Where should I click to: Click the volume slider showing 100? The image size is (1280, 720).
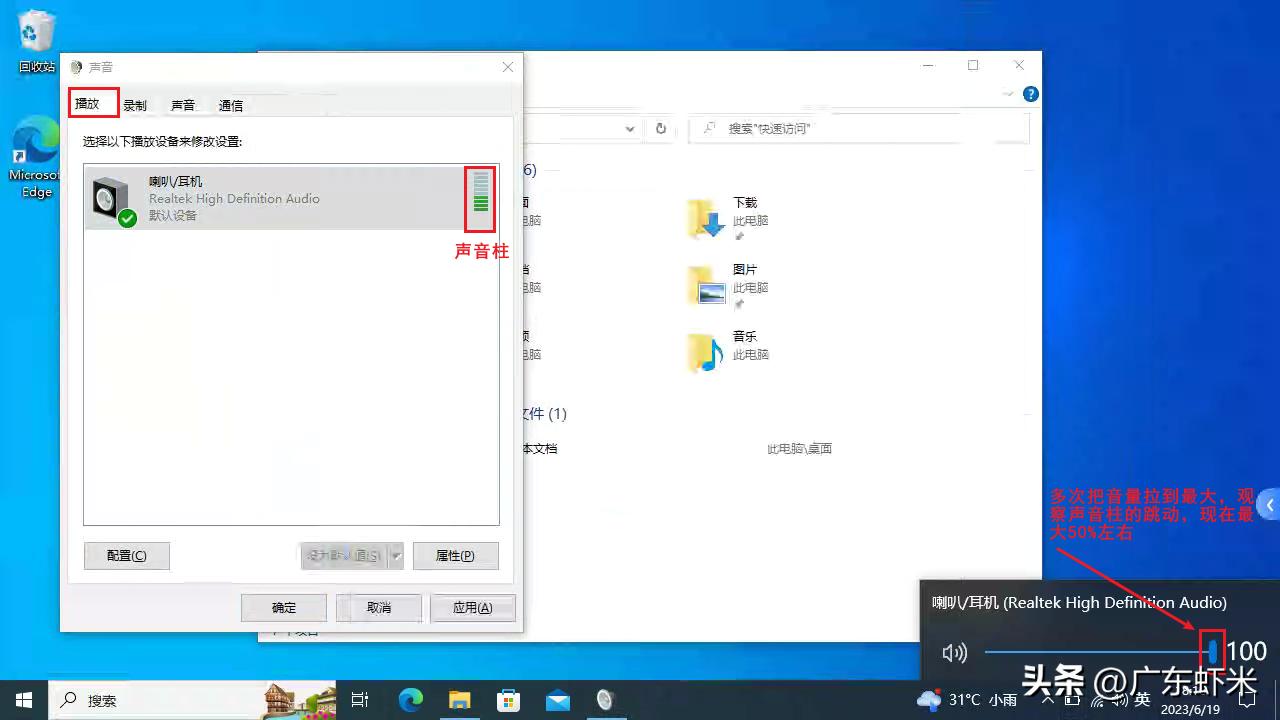click(1213, 651)
